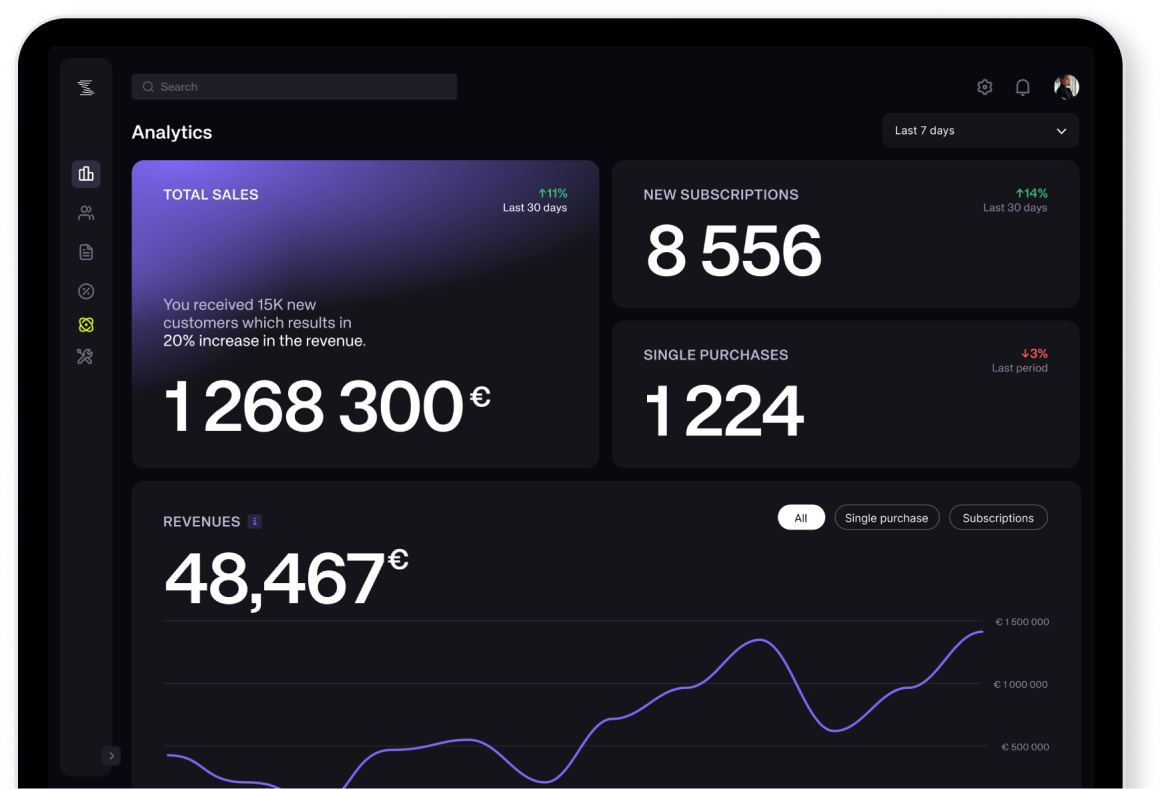Viewport: 1162px width, 789px height.
Task: Open the percent Discounts icon in the sidebar
Action: [x=86, y=291]
